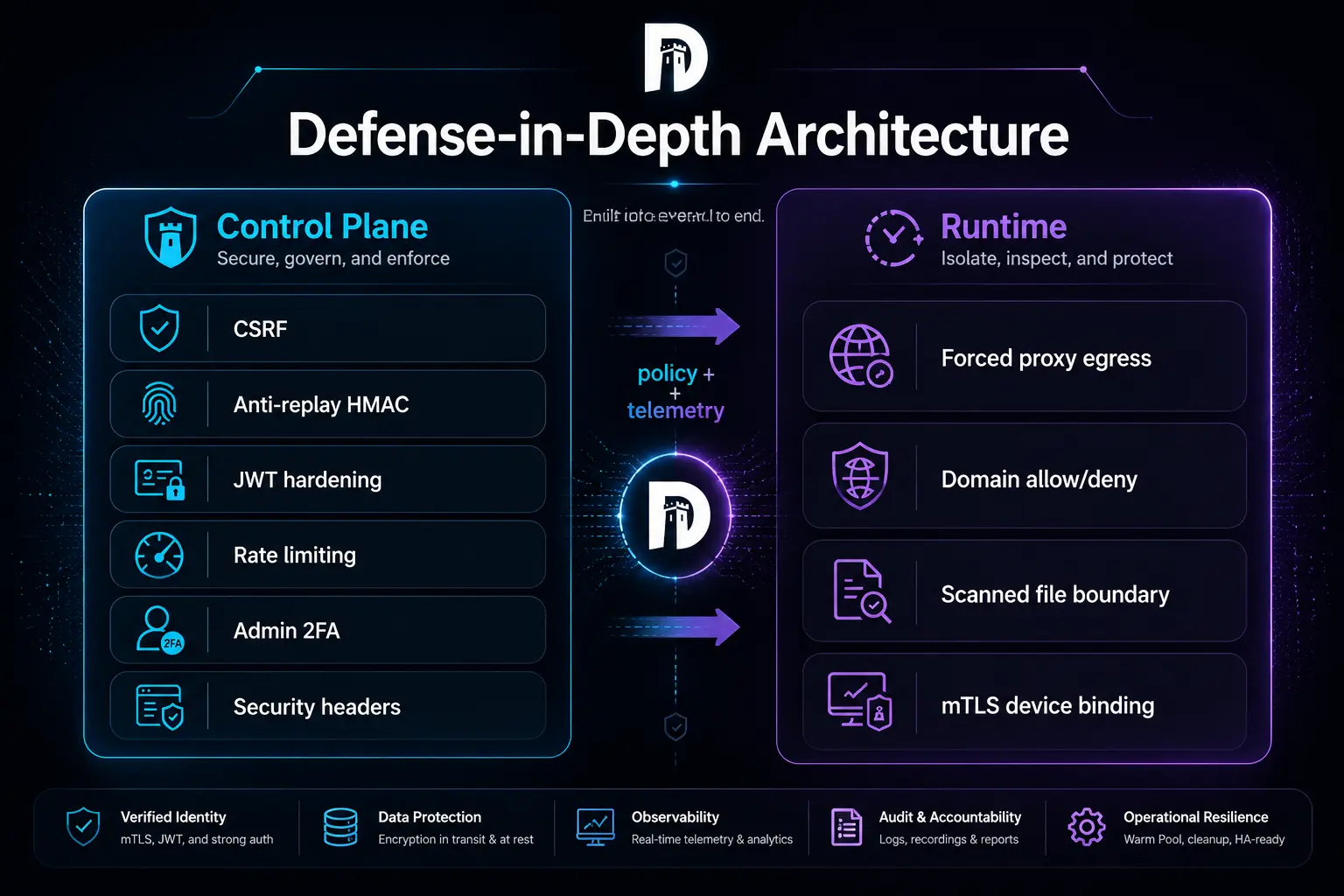
Task: Click the Control Plane castle shield icon
Action: pos(171,237)
